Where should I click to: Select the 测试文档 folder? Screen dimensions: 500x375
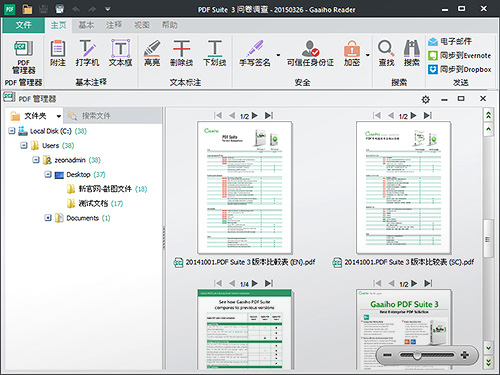coord(95,203)
